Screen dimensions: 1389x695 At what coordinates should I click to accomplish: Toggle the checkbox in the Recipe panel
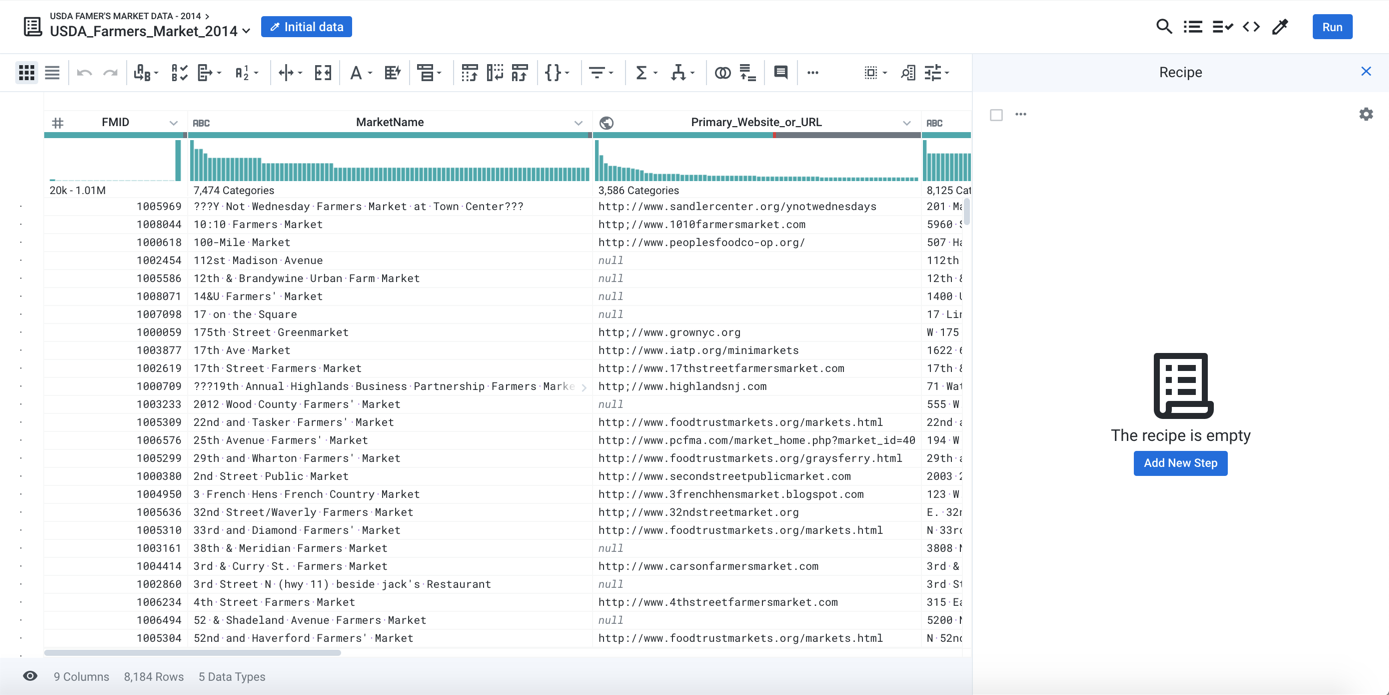tap(996, 114)
